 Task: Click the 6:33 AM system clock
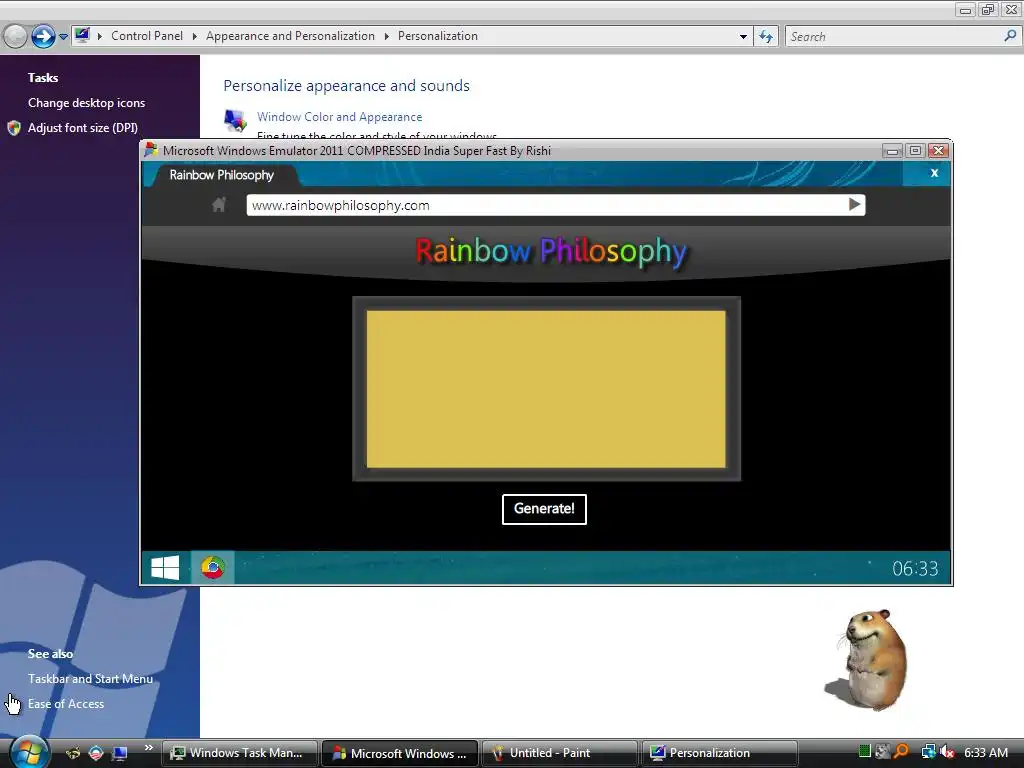click(986, 752)
